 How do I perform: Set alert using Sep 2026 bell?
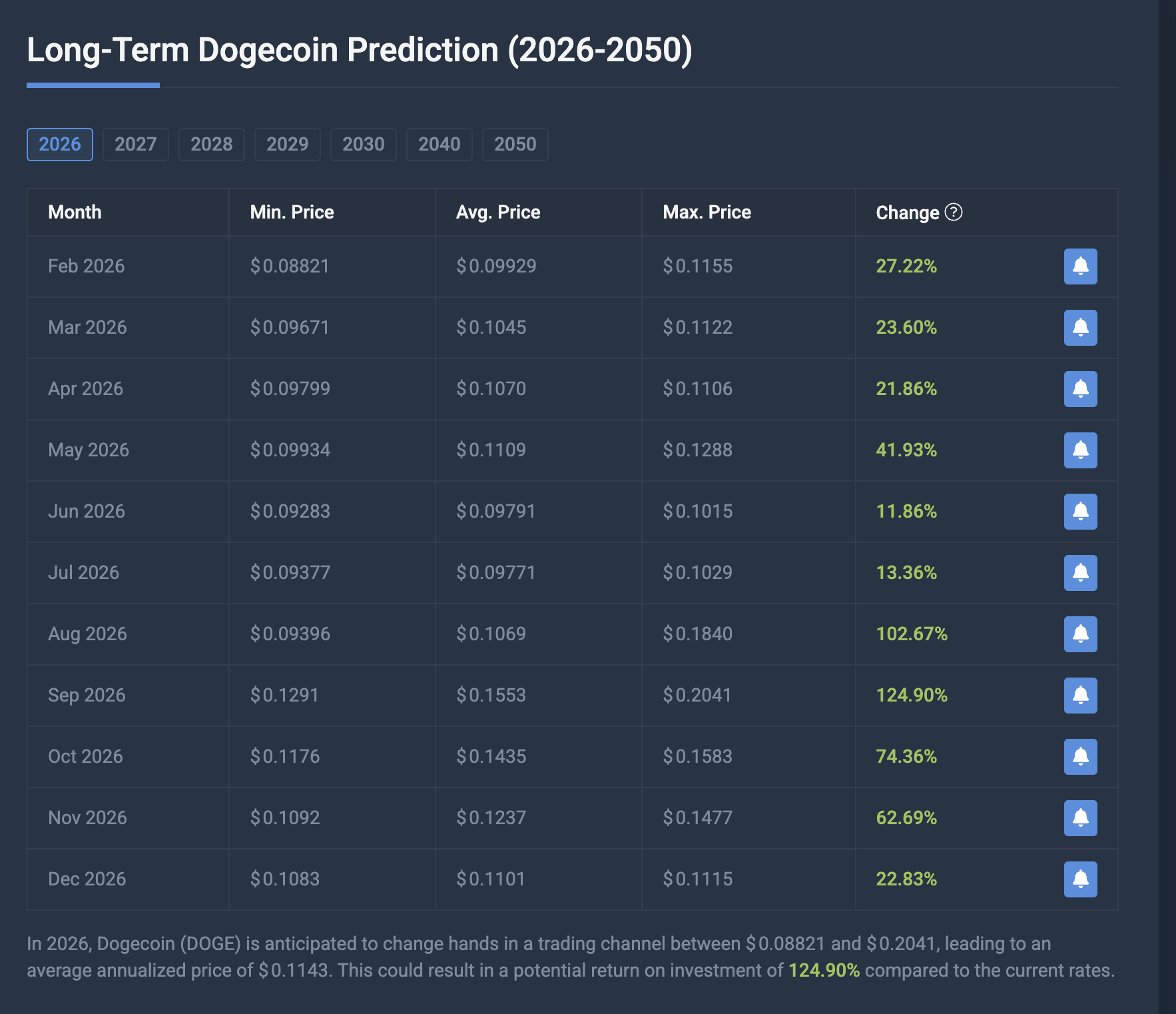1080,696
